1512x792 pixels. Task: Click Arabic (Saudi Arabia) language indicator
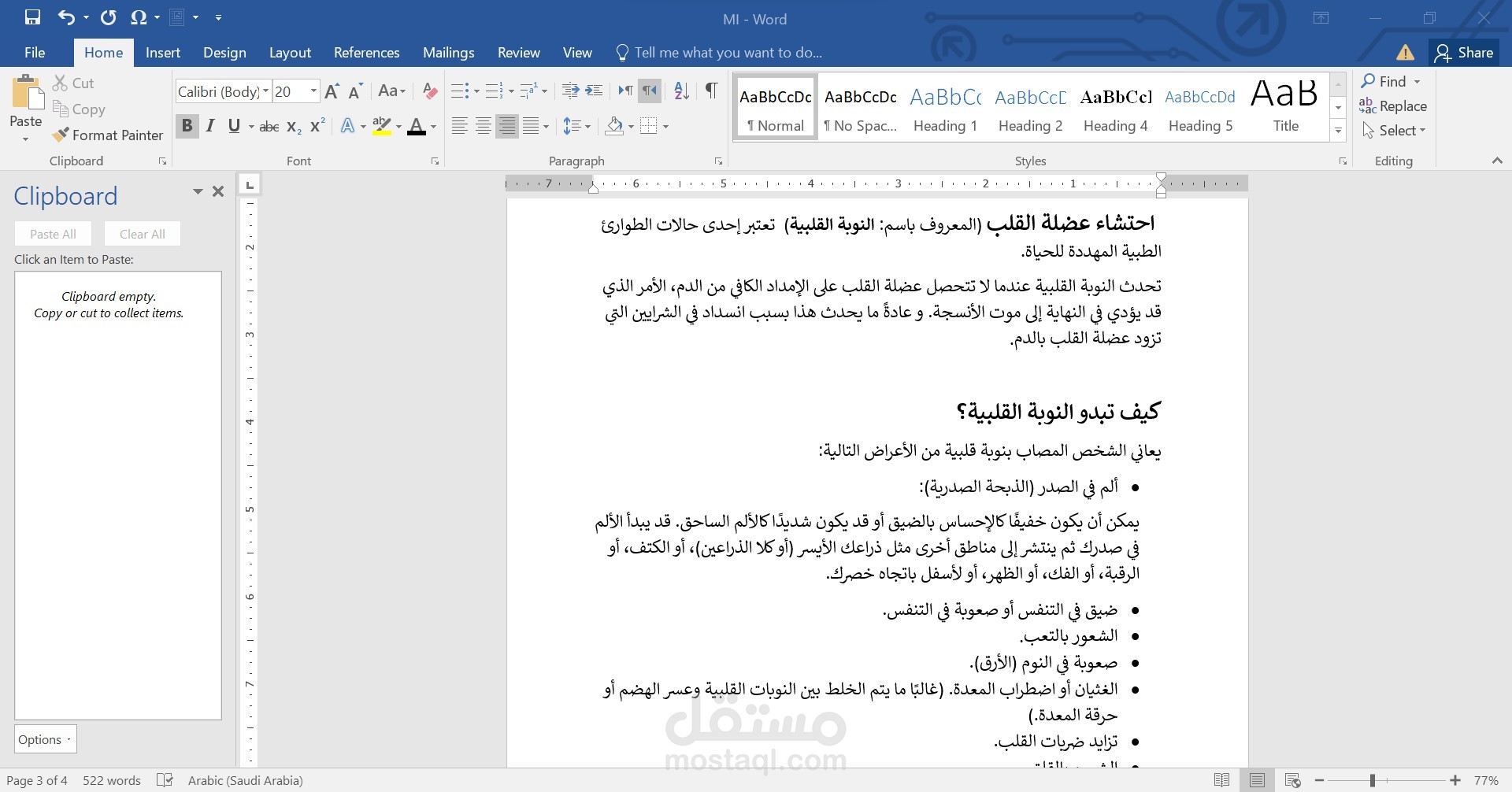coord(245,780)
